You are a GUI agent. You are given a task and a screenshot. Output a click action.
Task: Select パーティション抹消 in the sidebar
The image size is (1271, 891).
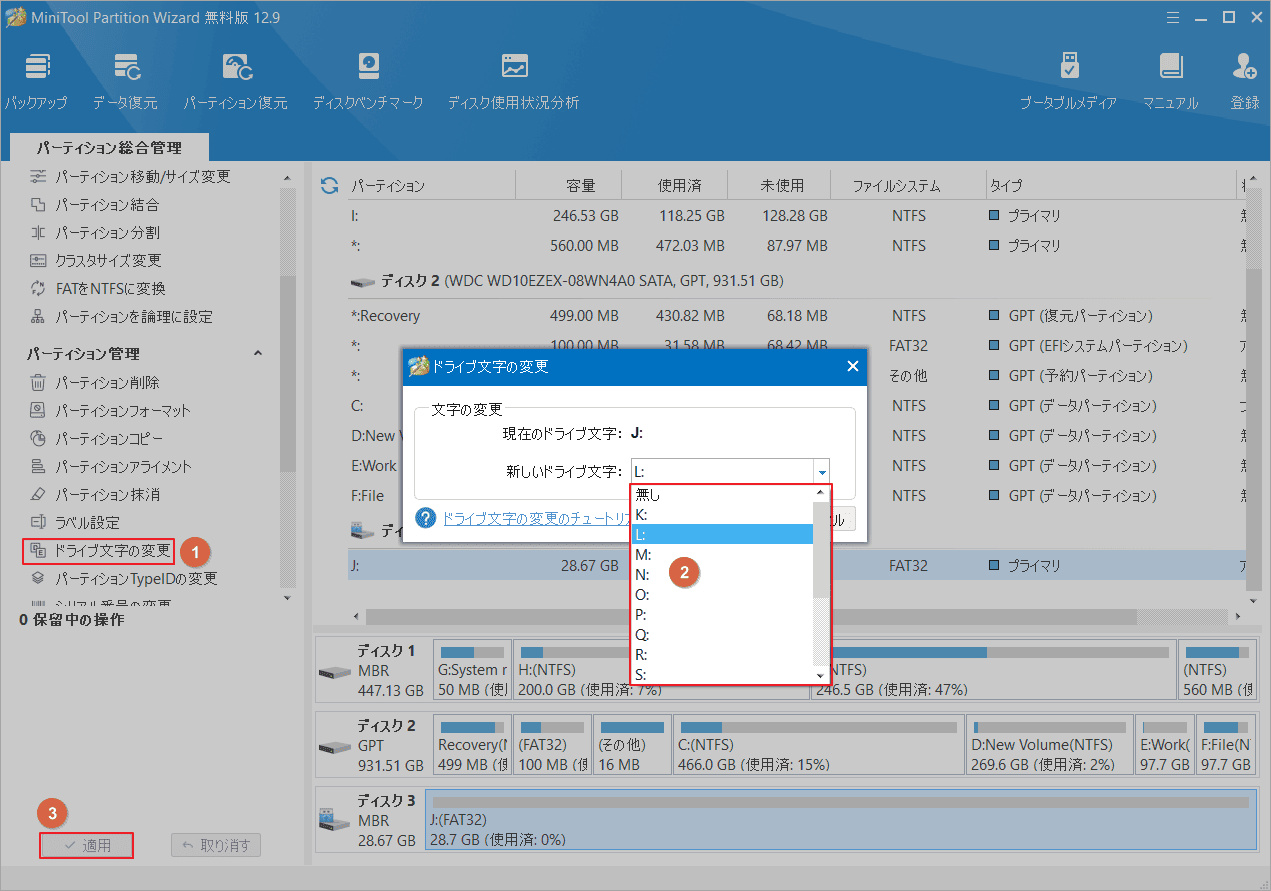pyautogui.click(x=94, y=495)
